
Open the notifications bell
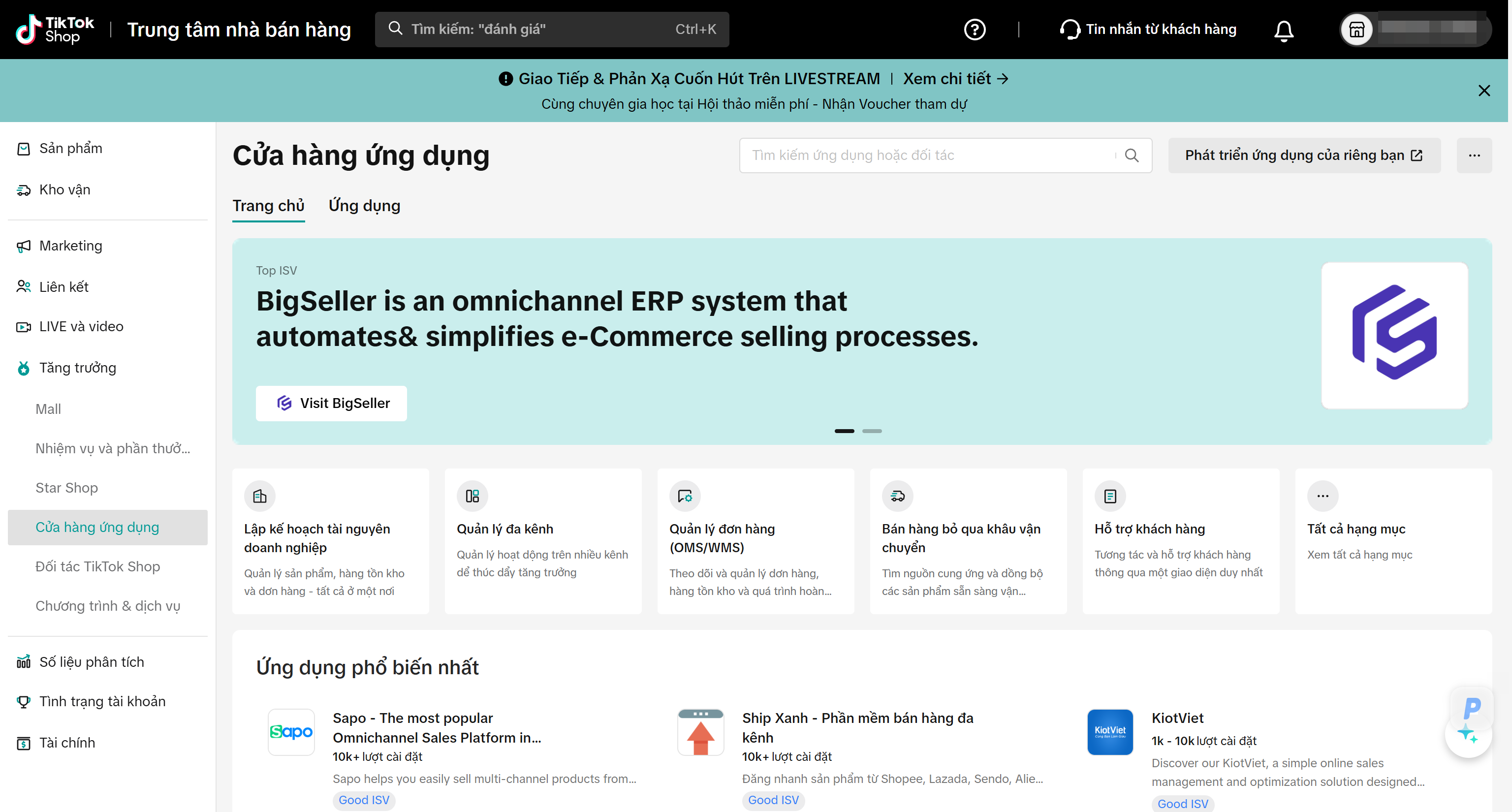coord(1284,30)
